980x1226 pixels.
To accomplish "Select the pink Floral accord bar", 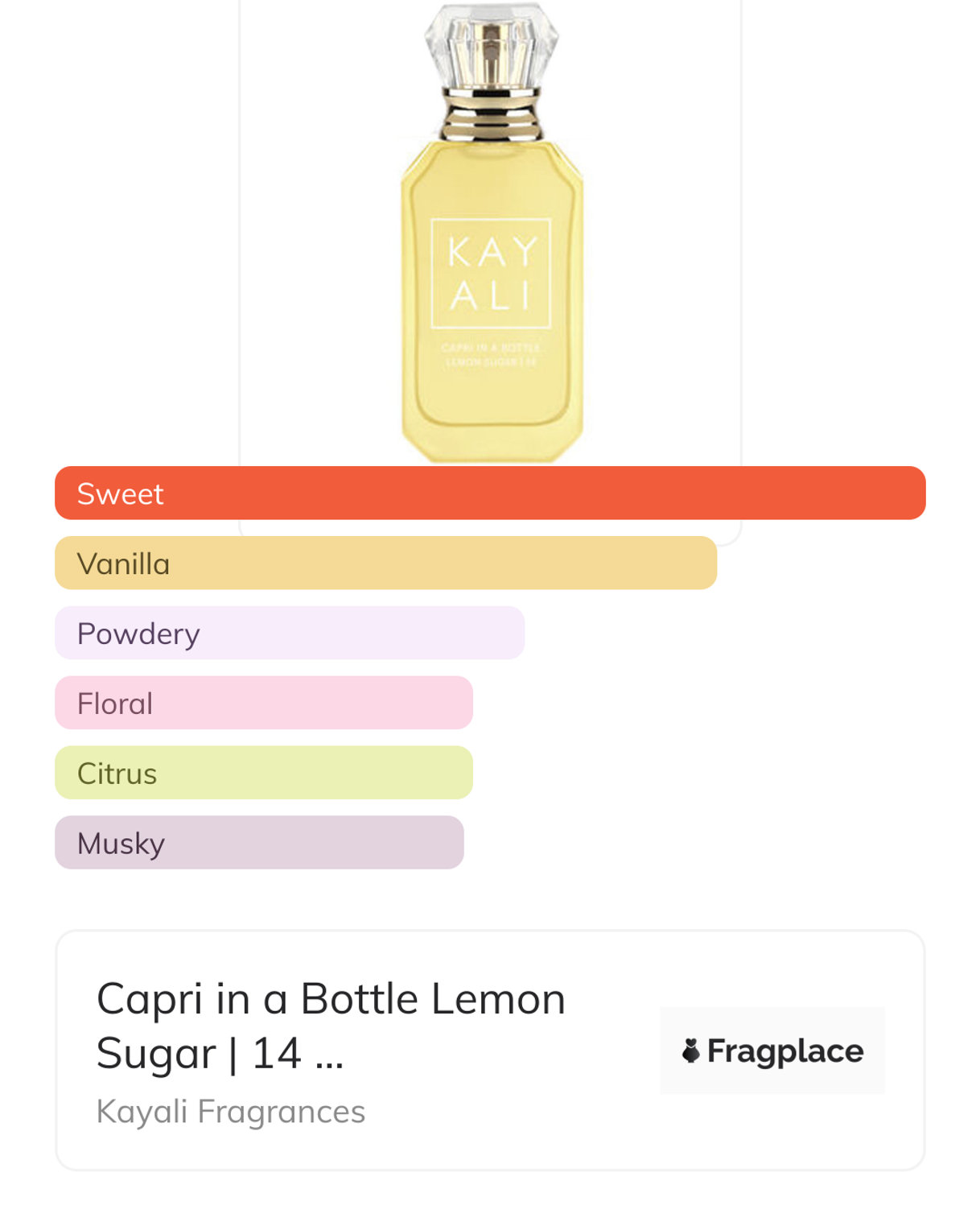I will (264, 703).
